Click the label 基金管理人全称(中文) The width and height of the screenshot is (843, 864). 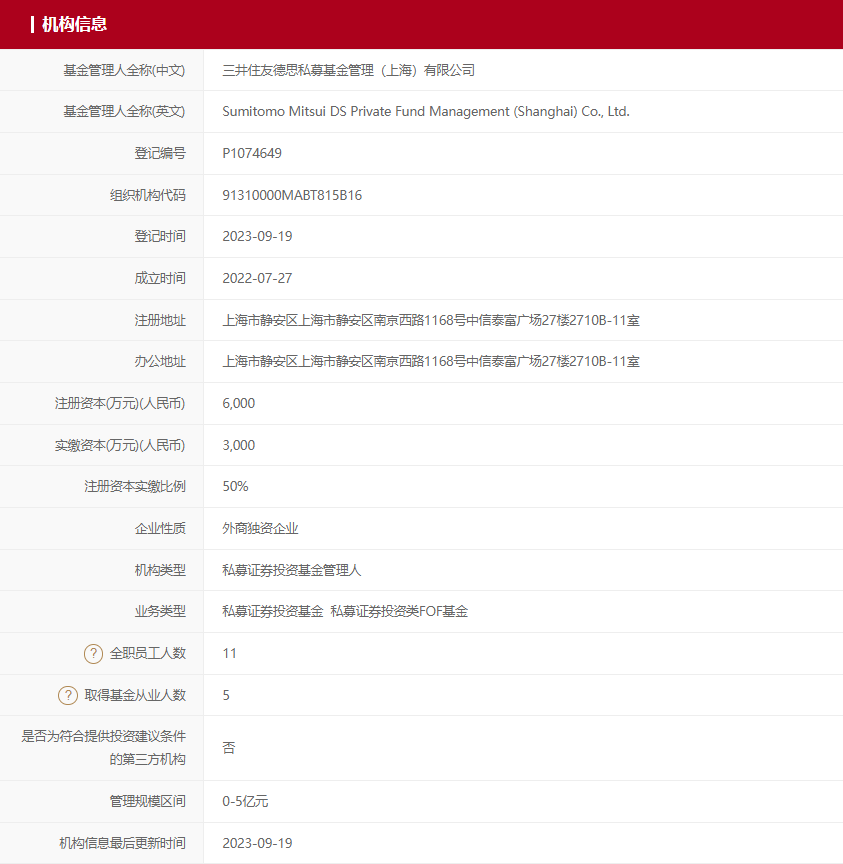coord(124,71)
